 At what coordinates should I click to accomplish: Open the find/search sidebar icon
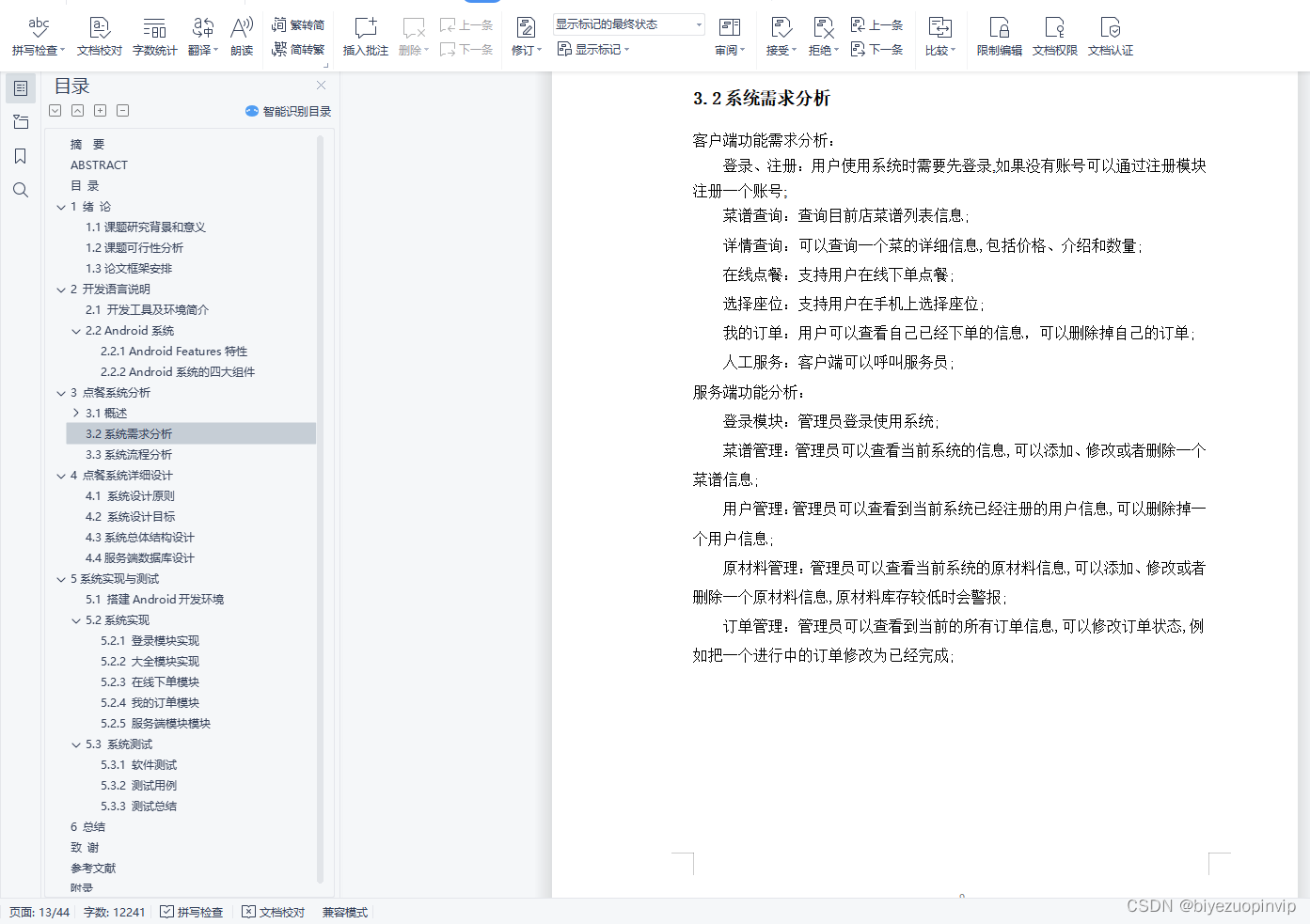pyautogui.click(x=21, y=190)
